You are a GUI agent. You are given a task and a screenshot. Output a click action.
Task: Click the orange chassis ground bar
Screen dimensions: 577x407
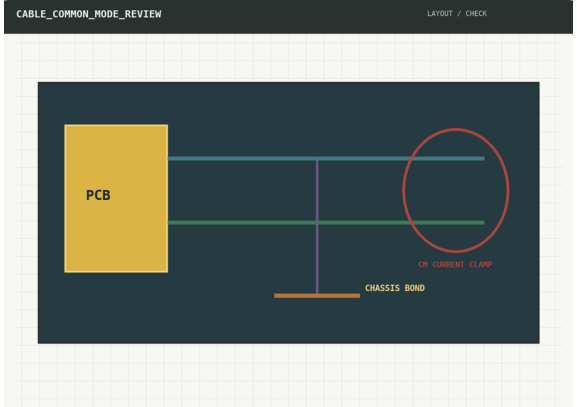[317, 296]
